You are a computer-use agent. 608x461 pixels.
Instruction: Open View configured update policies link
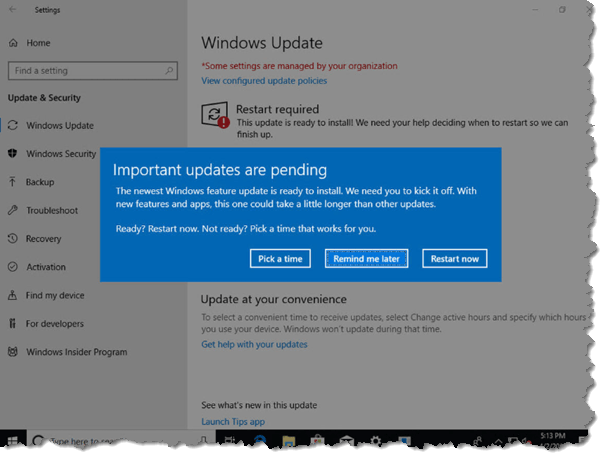[264, 81]
